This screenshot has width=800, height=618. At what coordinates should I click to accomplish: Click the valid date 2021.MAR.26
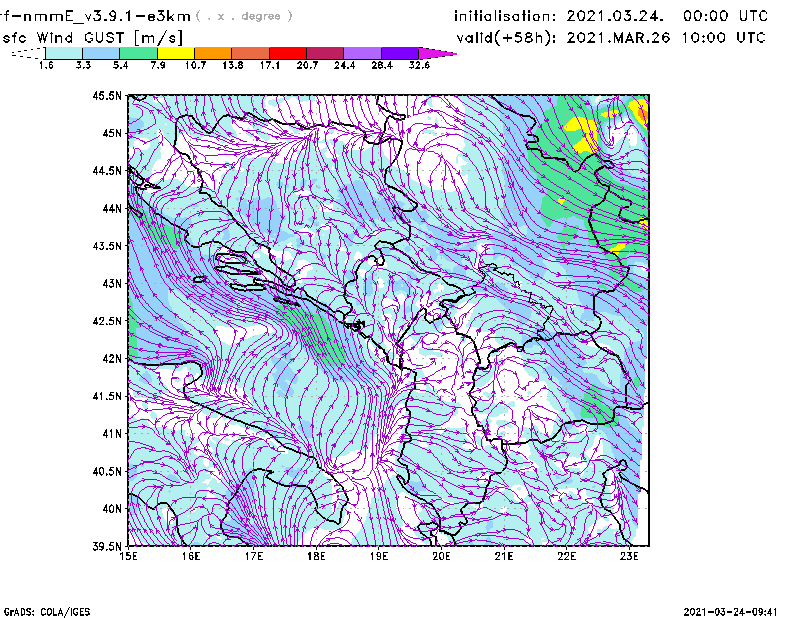click(618, 38)
